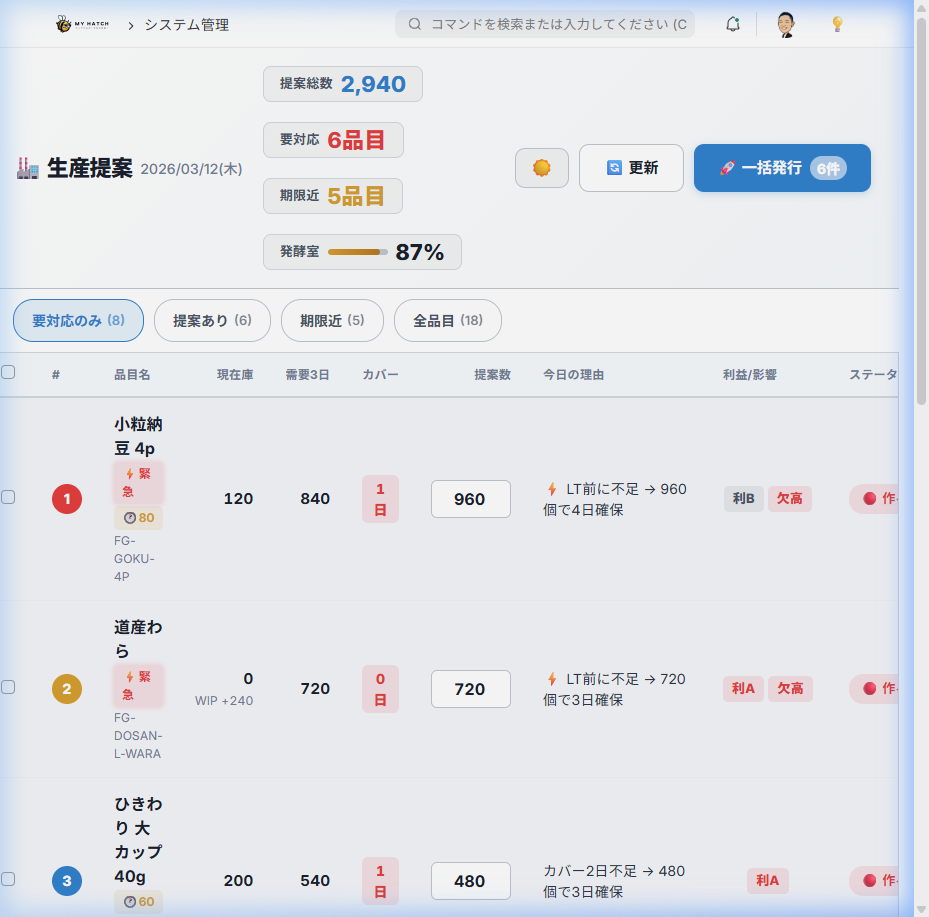Click the lightbulb tips icon
The height and width of the screenshot is (917, 929).
[x=838, y=24]
